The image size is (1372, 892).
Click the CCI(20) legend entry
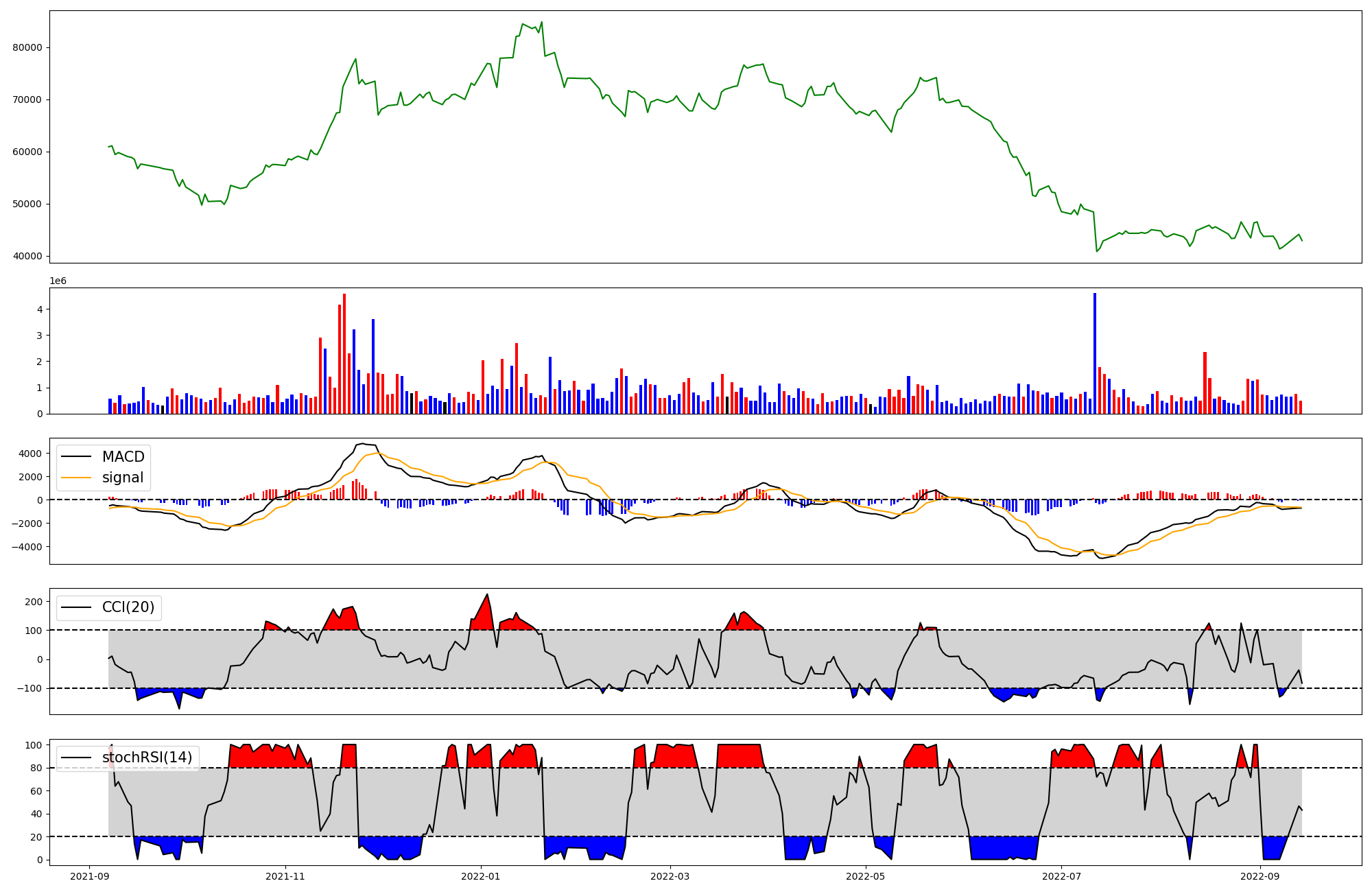click(x=128, y=607)
